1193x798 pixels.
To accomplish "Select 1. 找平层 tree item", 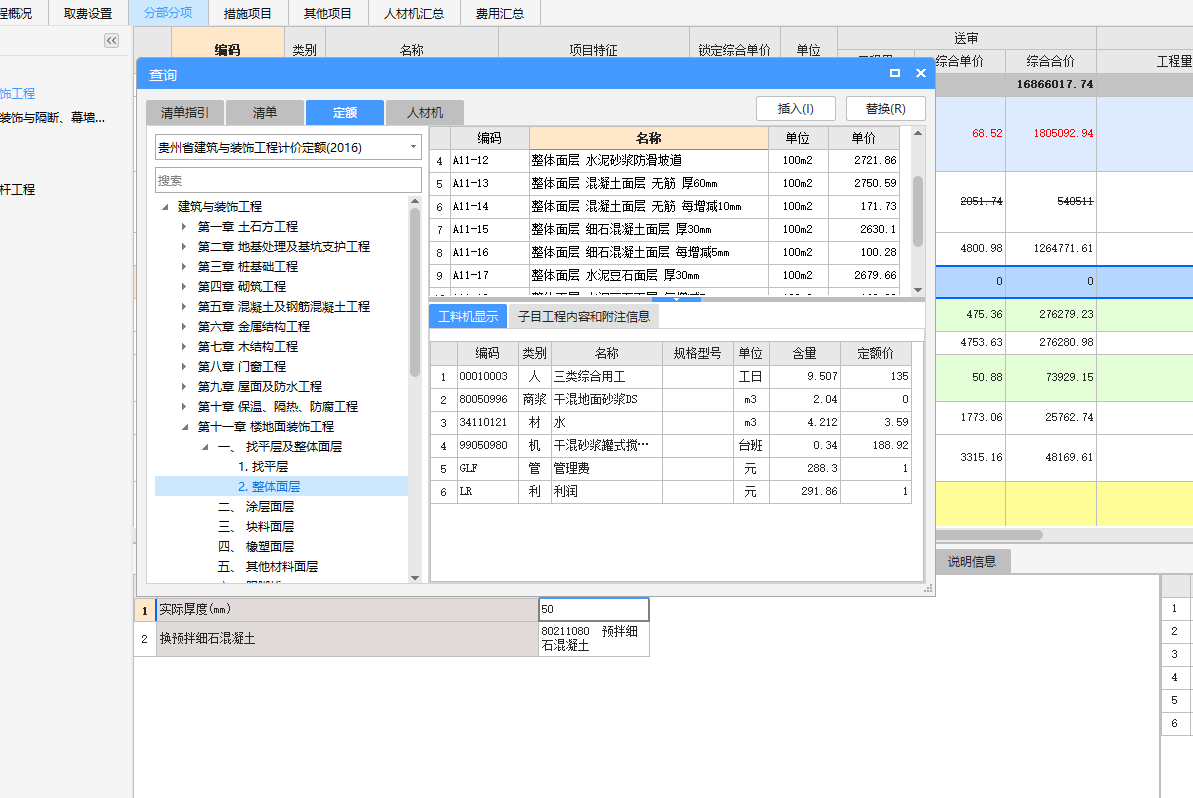I will (x=262, y=466).
